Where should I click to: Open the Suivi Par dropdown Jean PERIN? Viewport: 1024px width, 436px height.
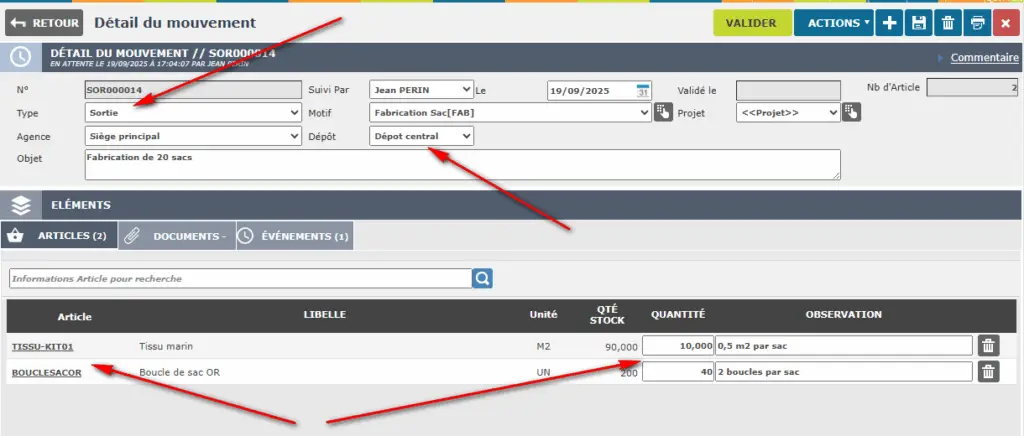(421, 90)
